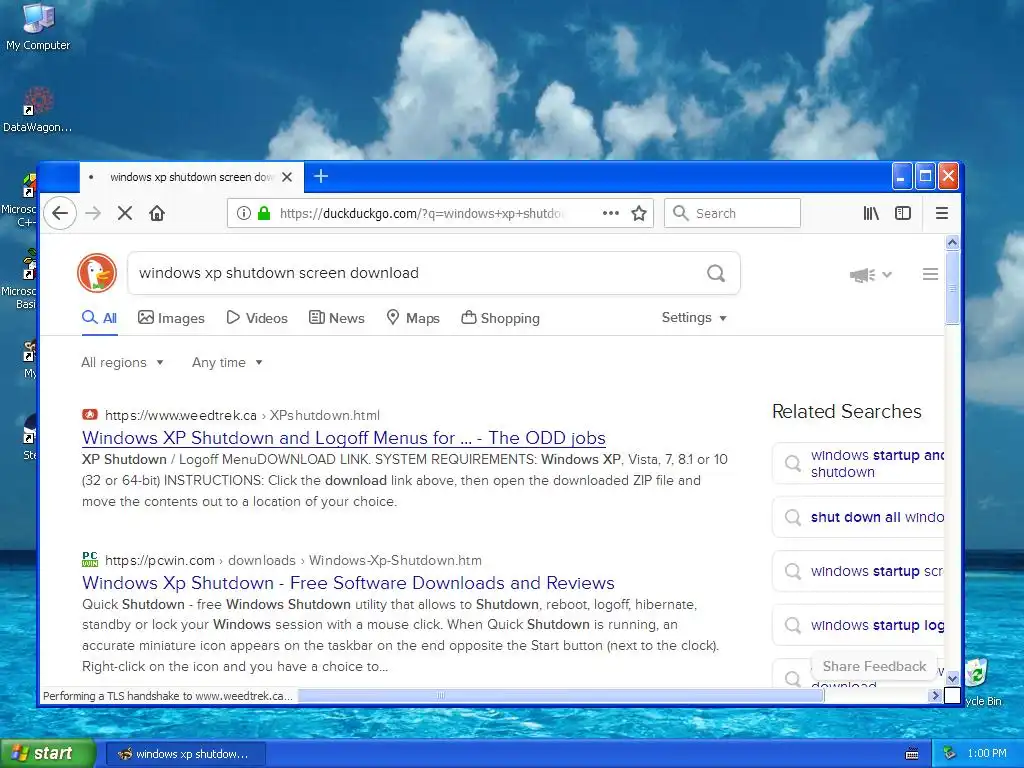
Task: Click the magnifier in DuckDuckGo search box
Action: pos(716,273)
